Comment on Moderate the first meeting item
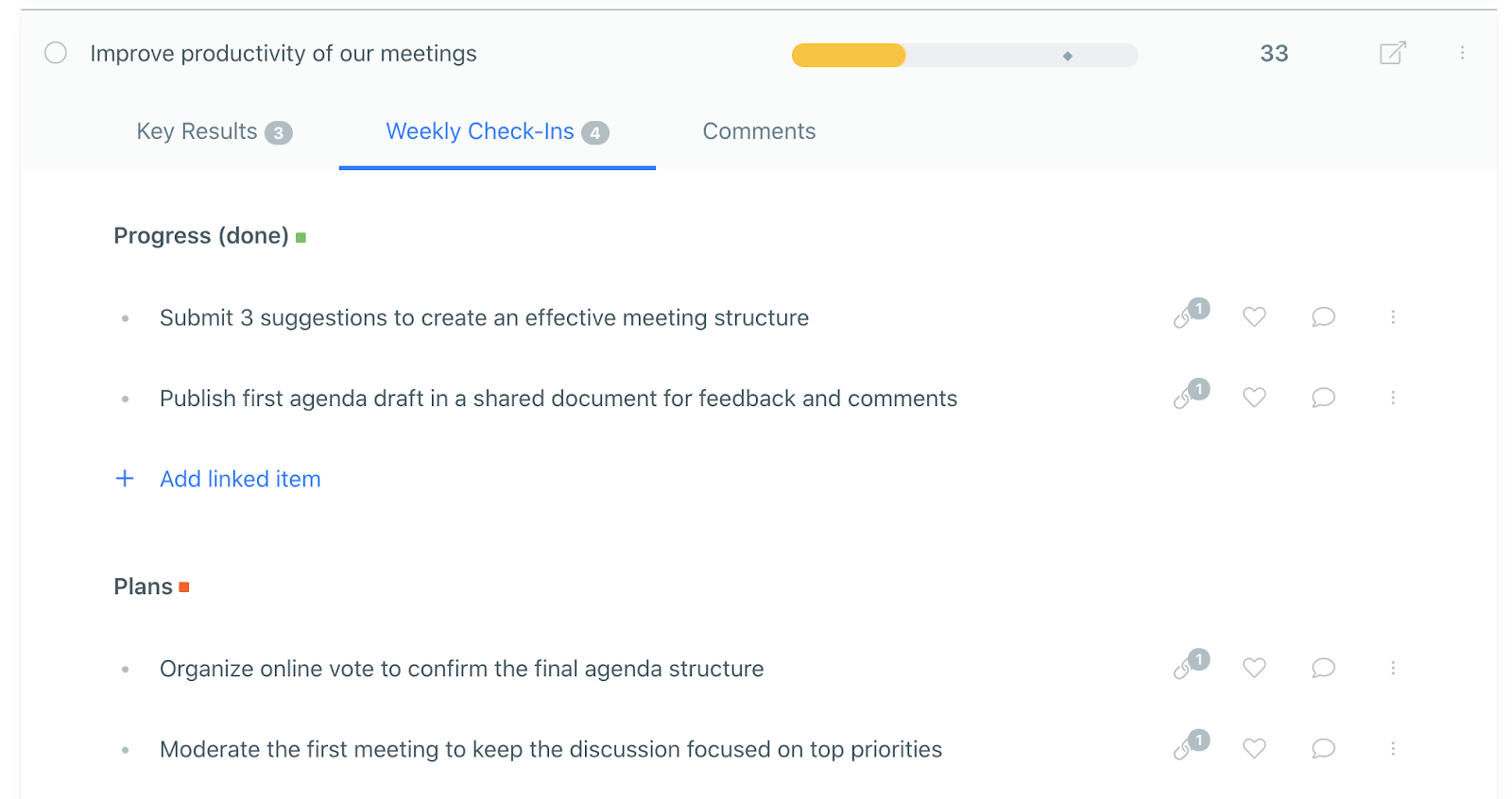The image size is (1512, 799). [1323, 748]
